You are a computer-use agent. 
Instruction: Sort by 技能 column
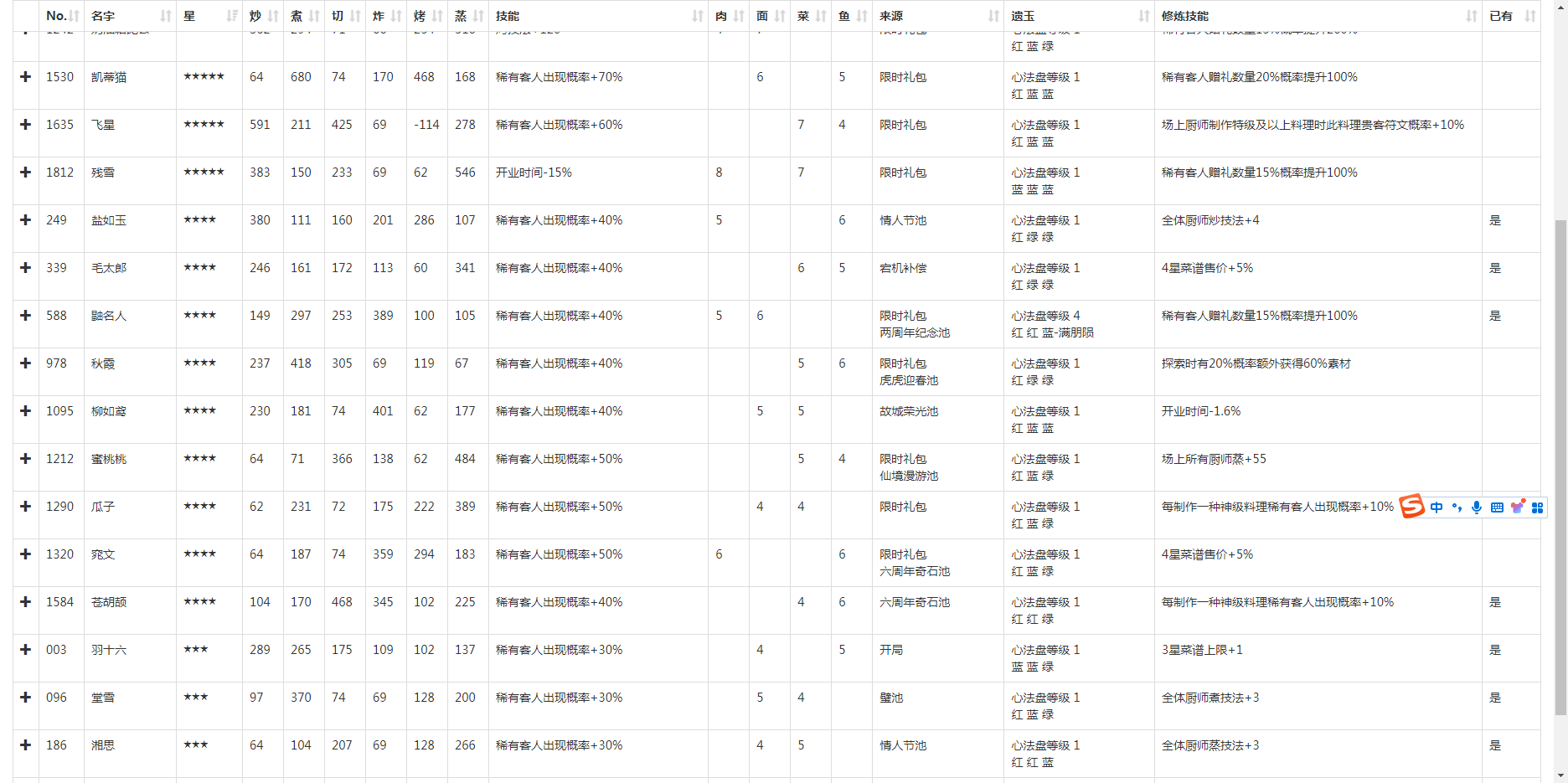pos(598,16)
